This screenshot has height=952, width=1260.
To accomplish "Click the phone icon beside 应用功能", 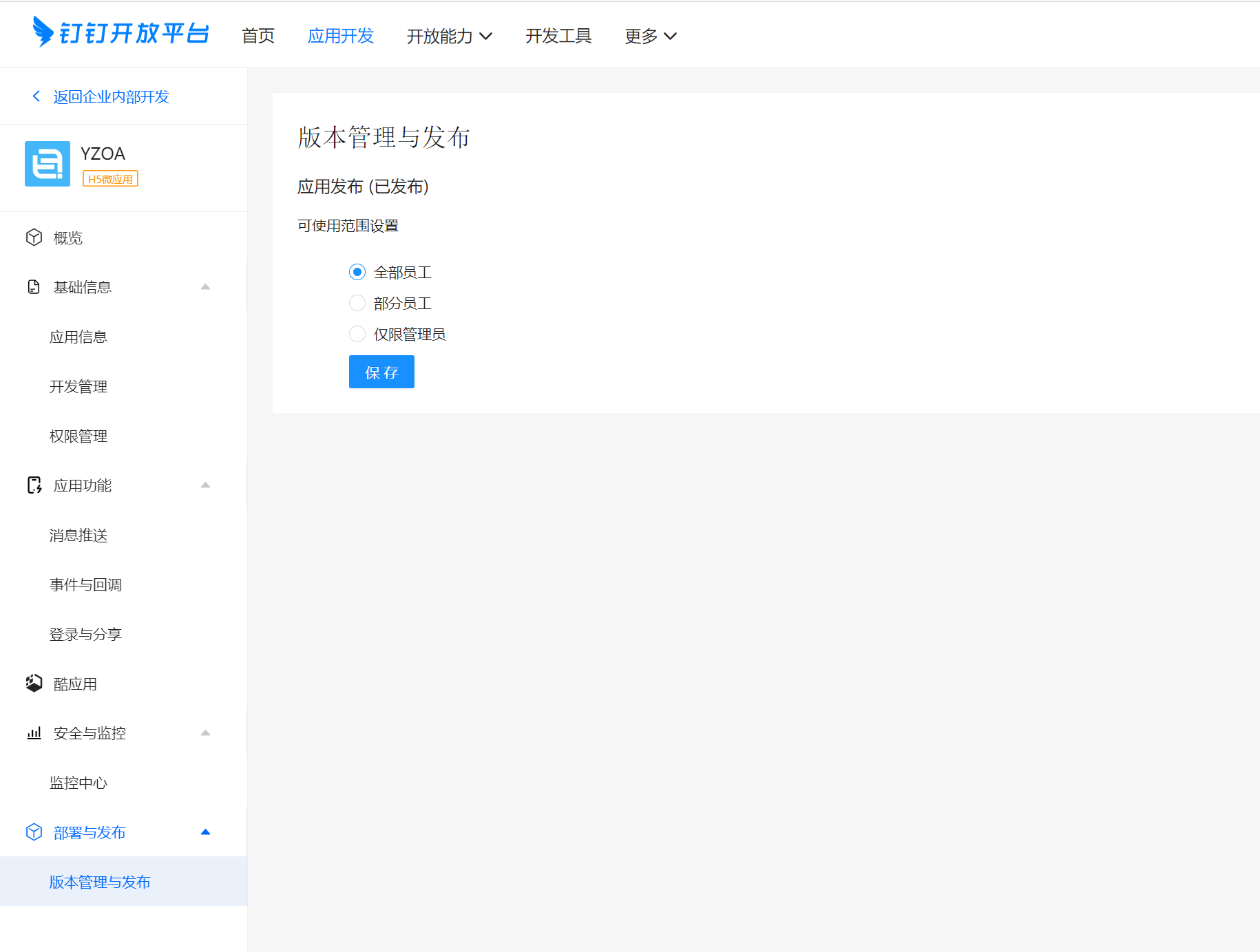I will [34, 485].
